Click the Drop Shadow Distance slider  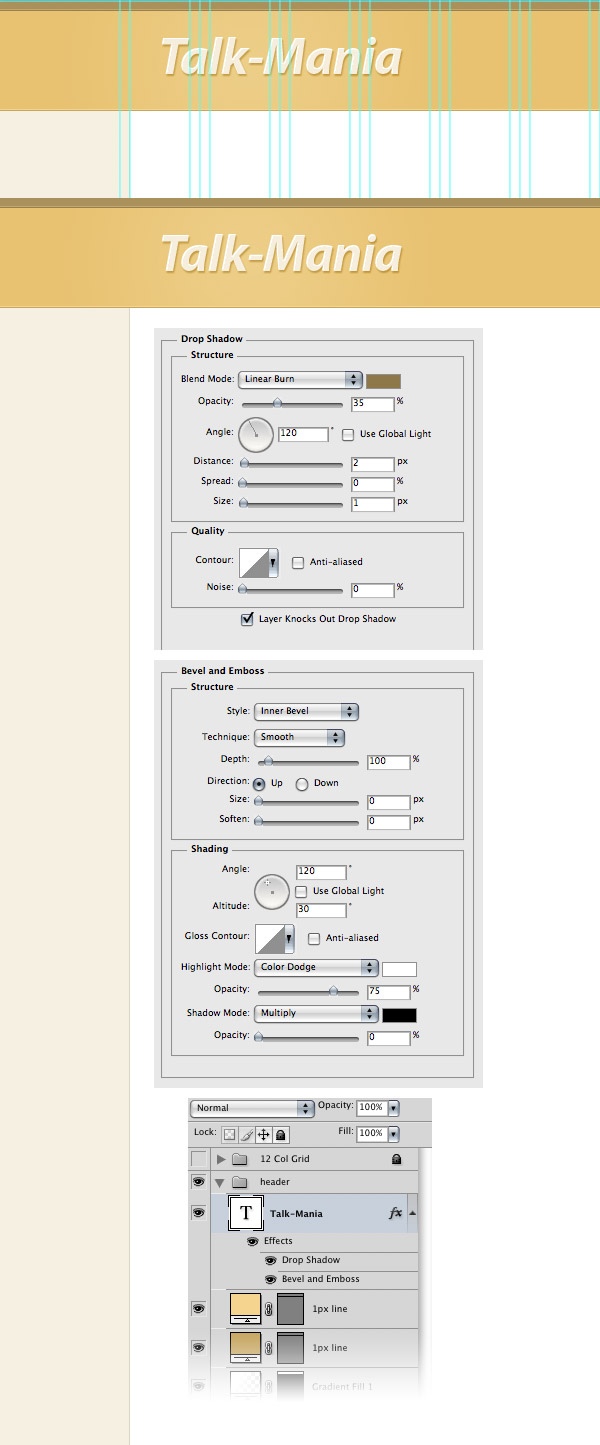[291, 463]
